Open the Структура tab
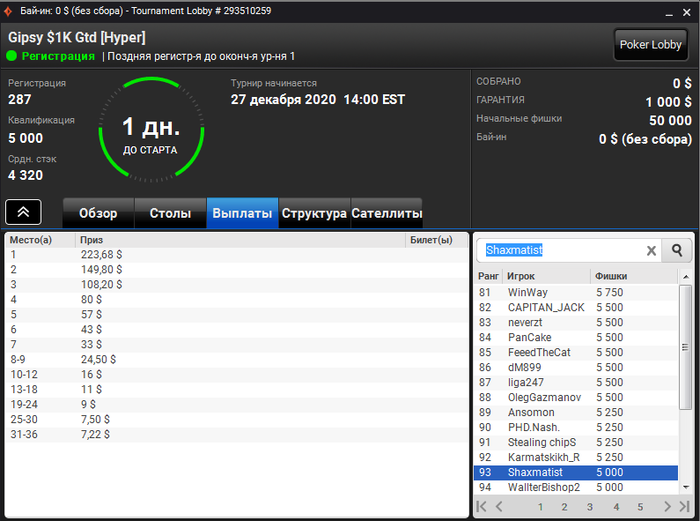The image size is (700, 521). pyautogui.click(x=314, y=213)
